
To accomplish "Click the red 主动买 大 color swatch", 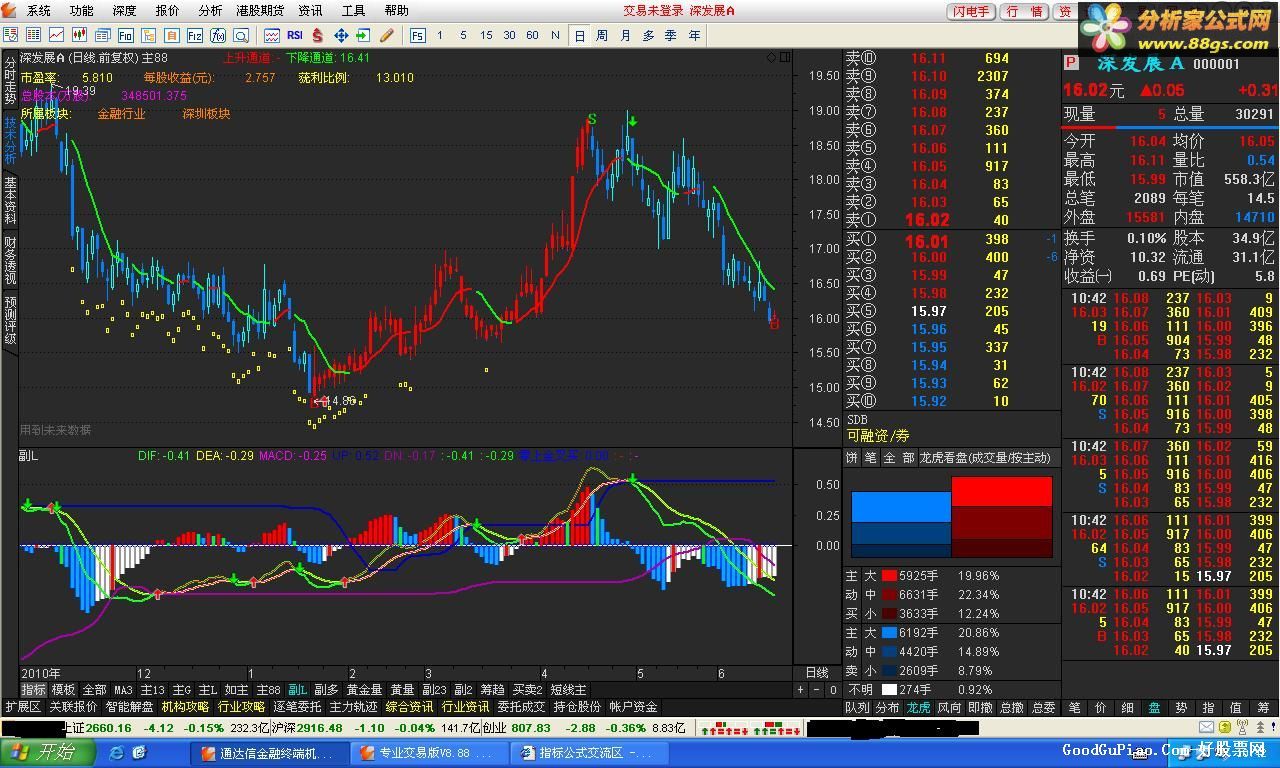I will pyautogui.click(x=889, y=576).
